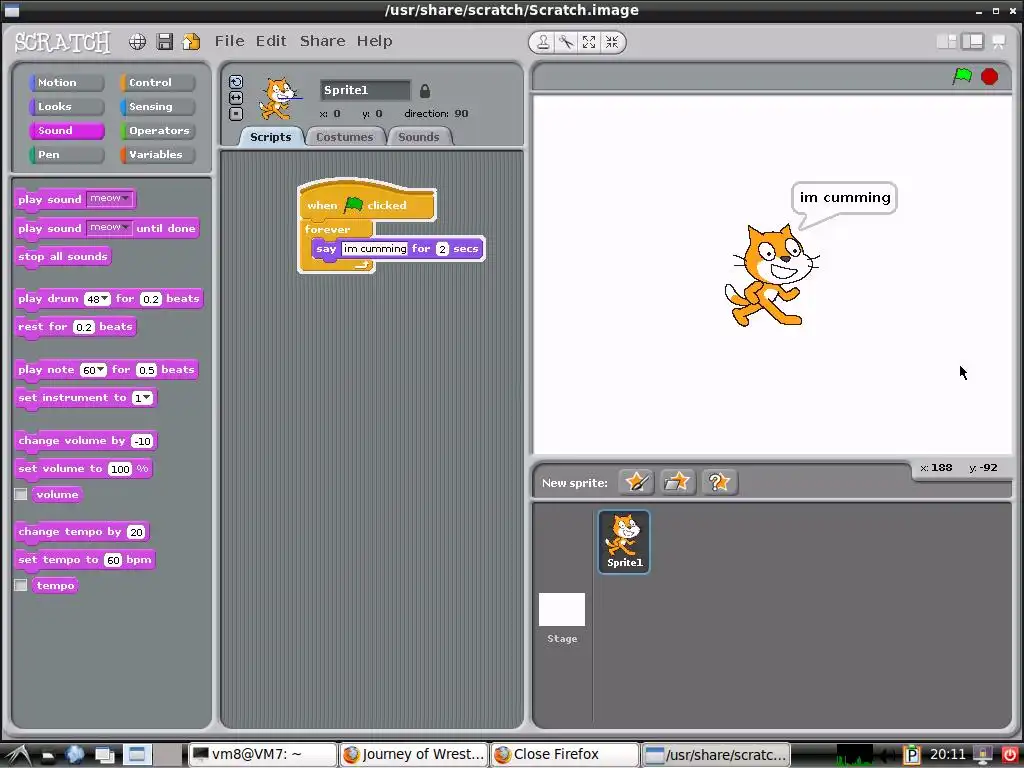Select the Looks block category
This screenshot has width=1024, height=768.
tap(66, 107)
